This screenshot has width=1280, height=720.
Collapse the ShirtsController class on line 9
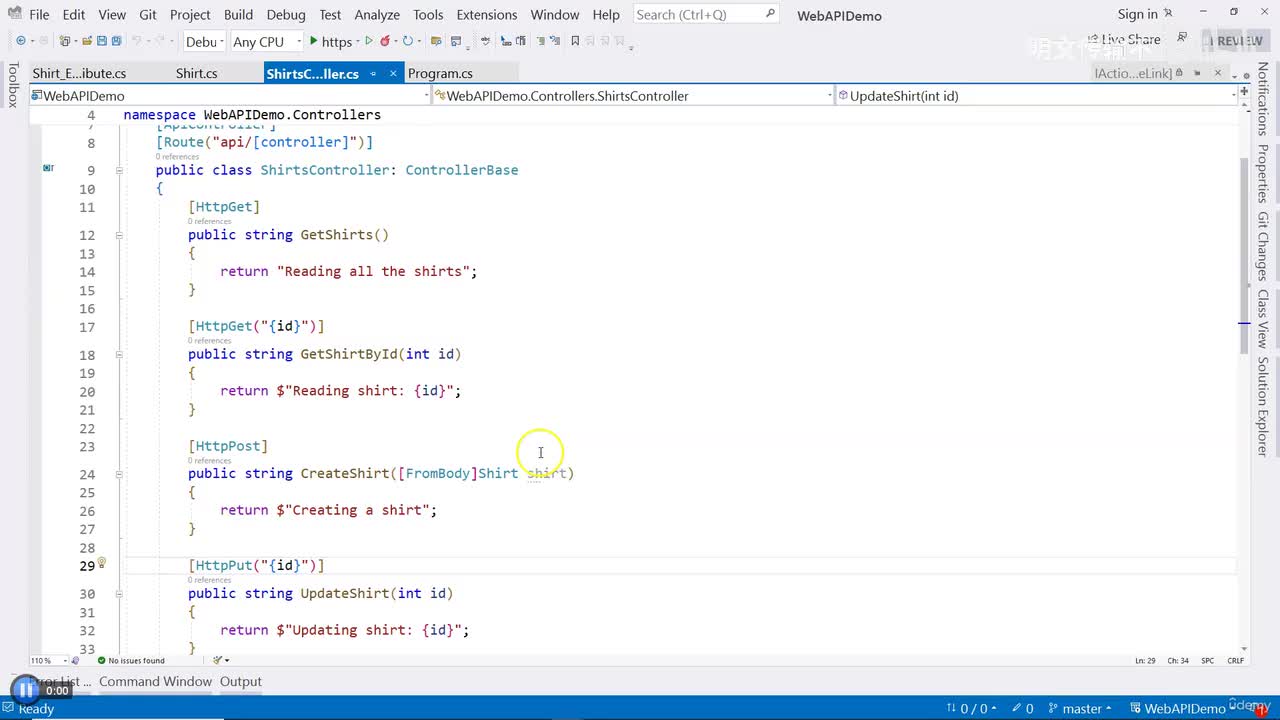pyautogui.click(x=119, y=170)
